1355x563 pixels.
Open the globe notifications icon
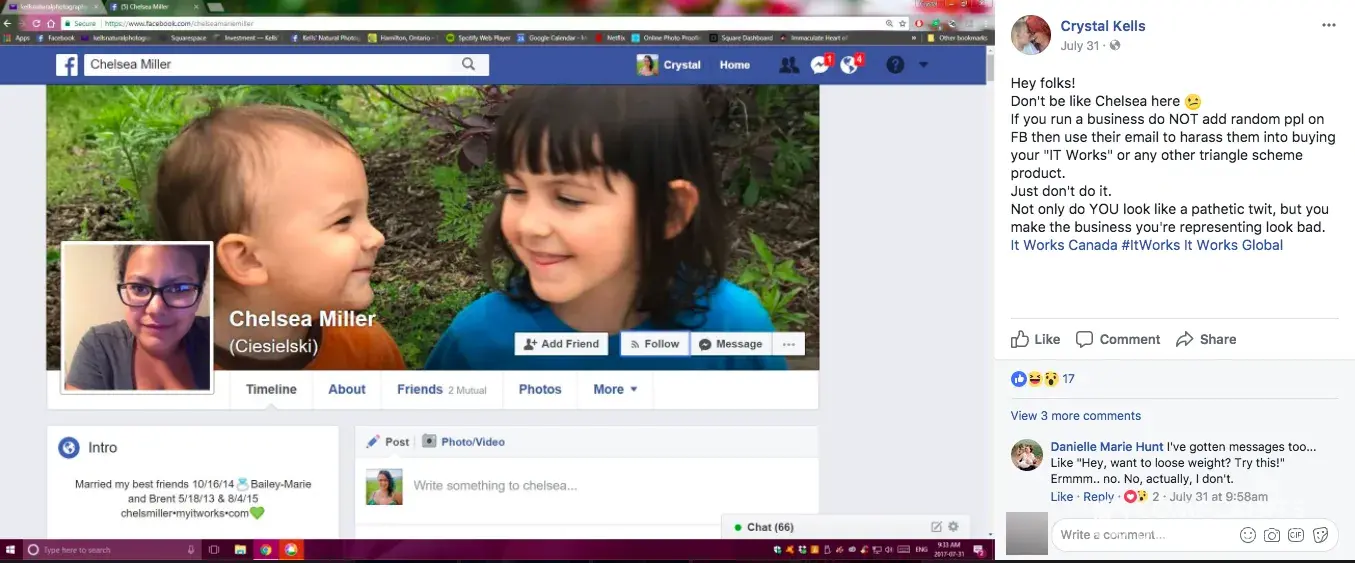pos(850,65)
